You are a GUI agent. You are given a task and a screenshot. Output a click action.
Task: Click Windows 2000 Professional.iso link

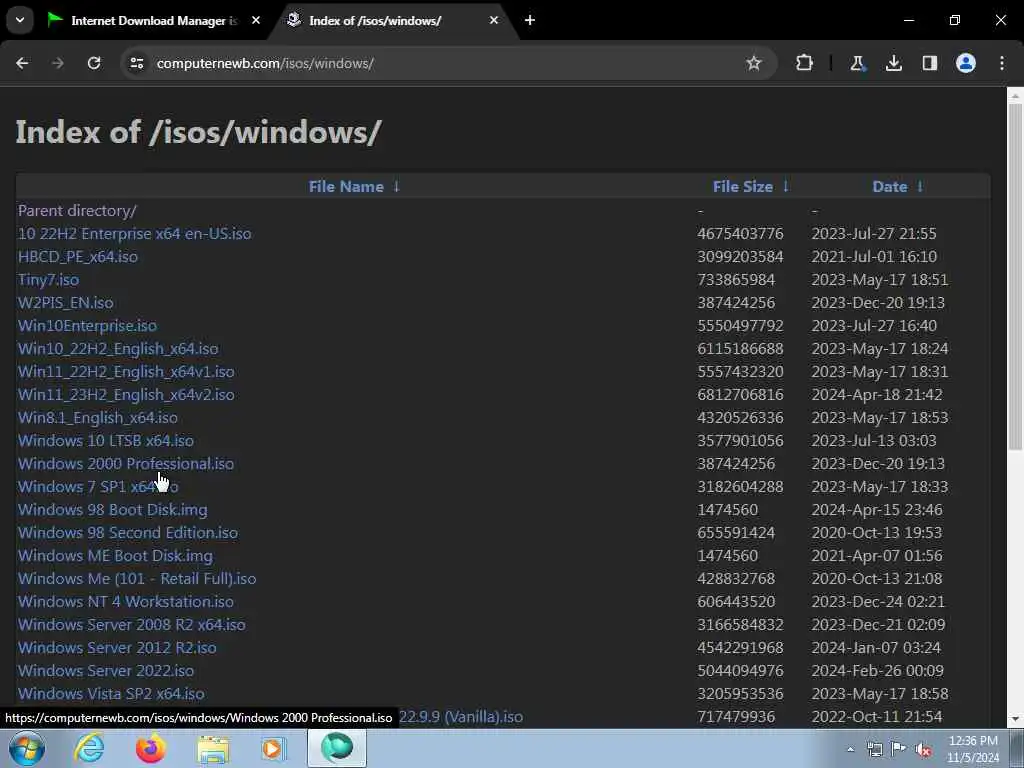pos(126,464)
